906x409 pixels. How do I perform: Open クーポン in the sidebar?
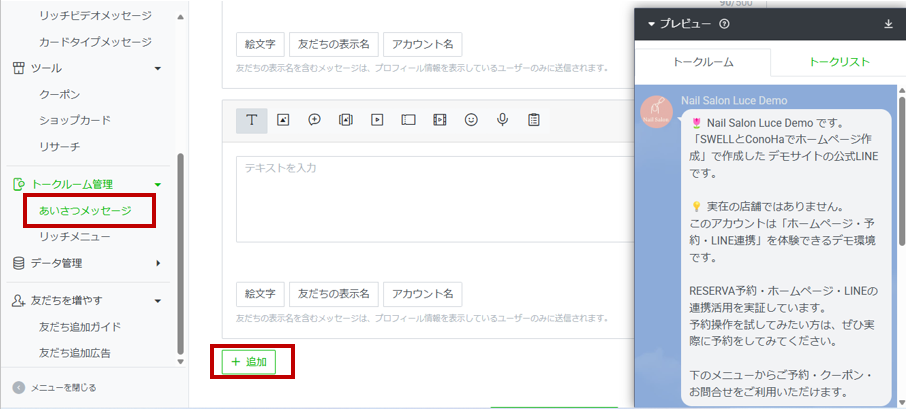tap(60, 95)
